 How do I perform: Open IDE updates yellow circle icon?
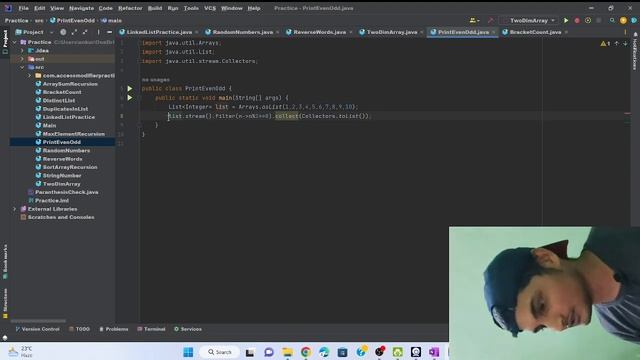(623, 20)
